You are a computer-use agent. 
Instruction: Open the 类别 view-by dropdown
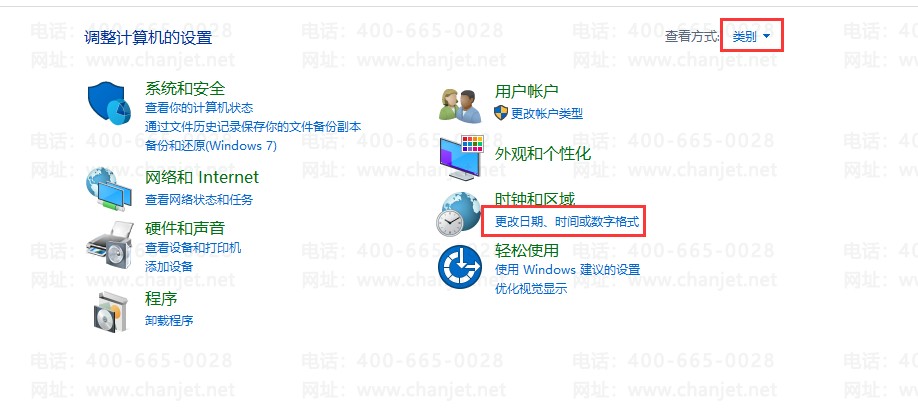[x=751, y=37]
